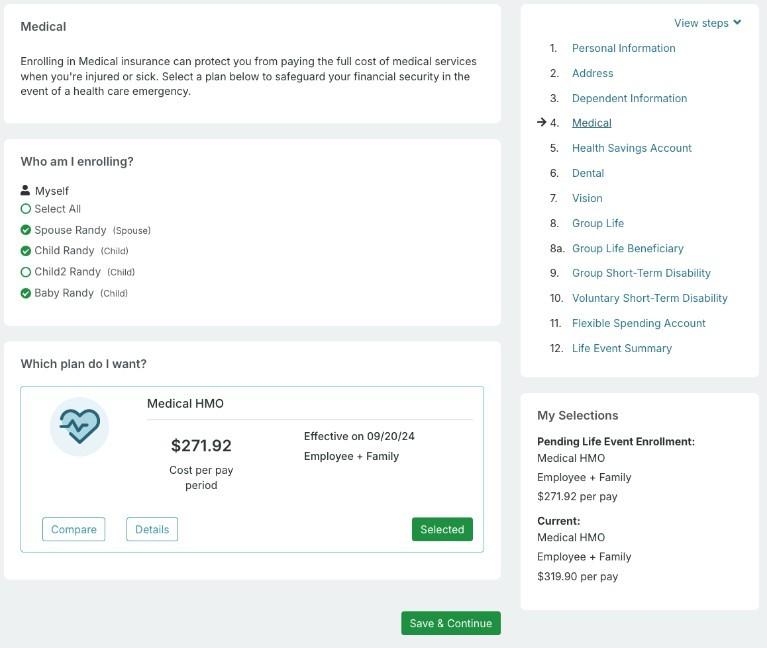Viewport: 767px width, 648px height.
Task: Check the Select All option
Action: point(26,209)
